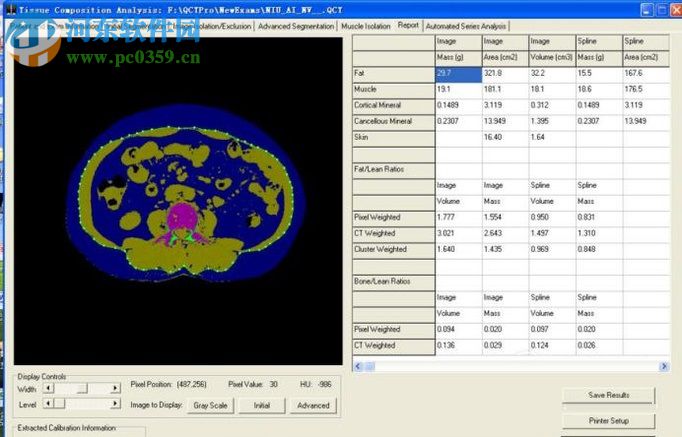Click the Save Results button
This screenshot has width=682, height=437.
click(x=609, y=395)
